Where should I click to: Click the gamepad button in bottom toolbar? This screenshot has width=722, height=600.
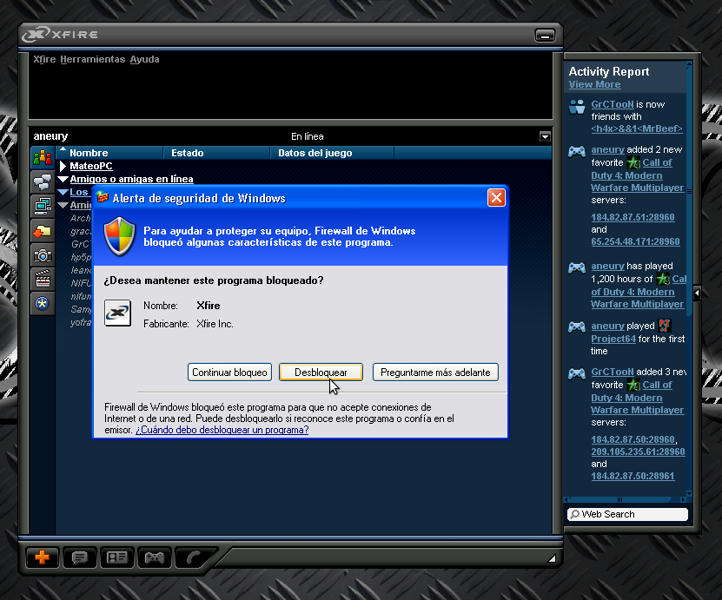(154, 558)
